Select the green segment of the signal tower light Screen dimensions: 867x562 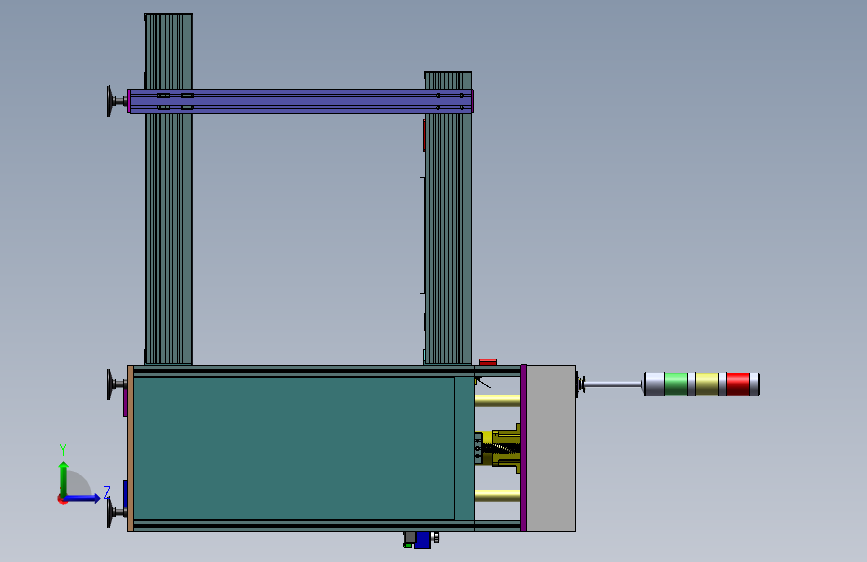(676, 384)
